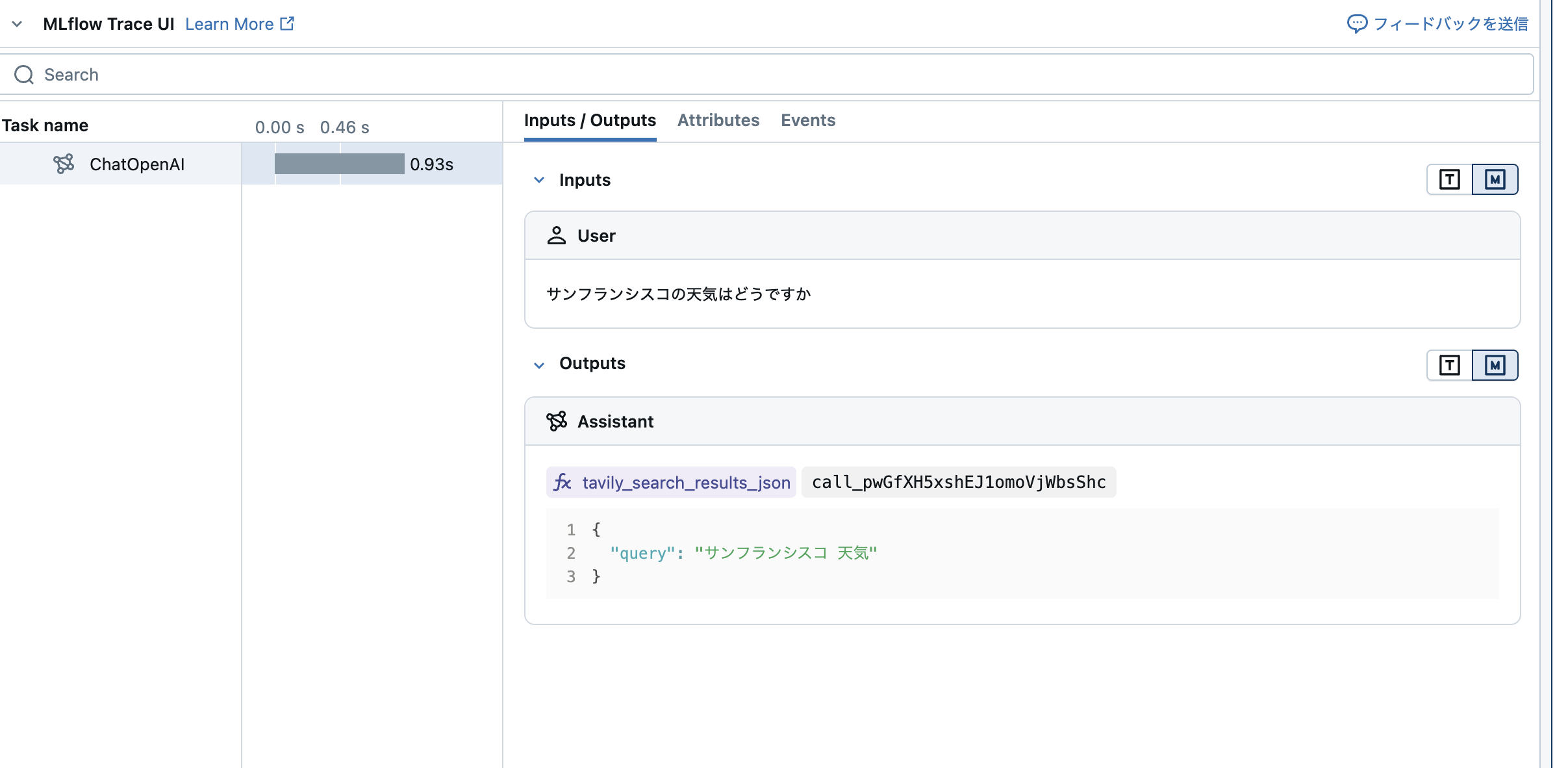This screenshot has width=1568, height=768.
Task: Select the ChatOpenAI model icon in task list
Action: point(65,164)
